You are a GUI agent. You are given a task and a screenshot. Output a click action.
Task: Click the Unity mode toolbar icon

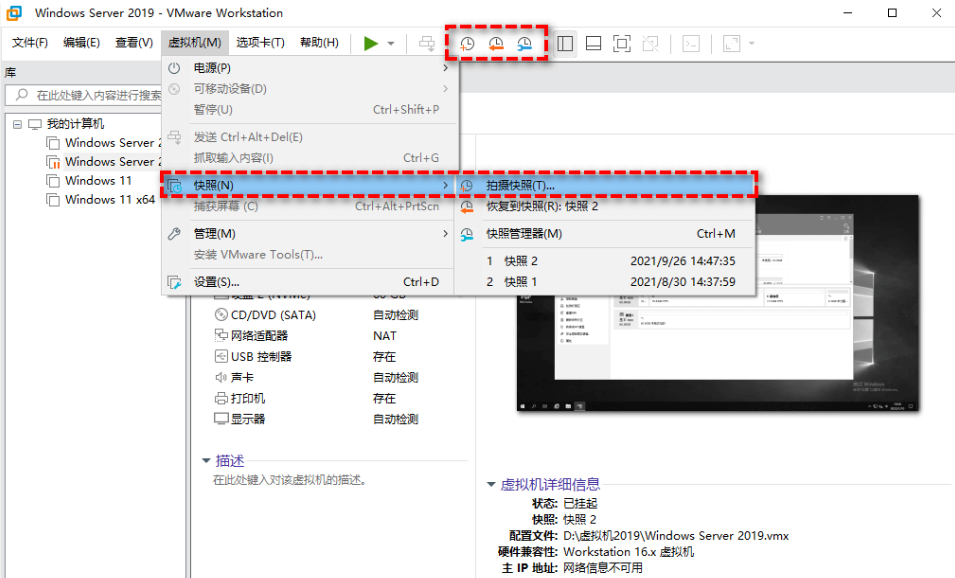[650, 43]
